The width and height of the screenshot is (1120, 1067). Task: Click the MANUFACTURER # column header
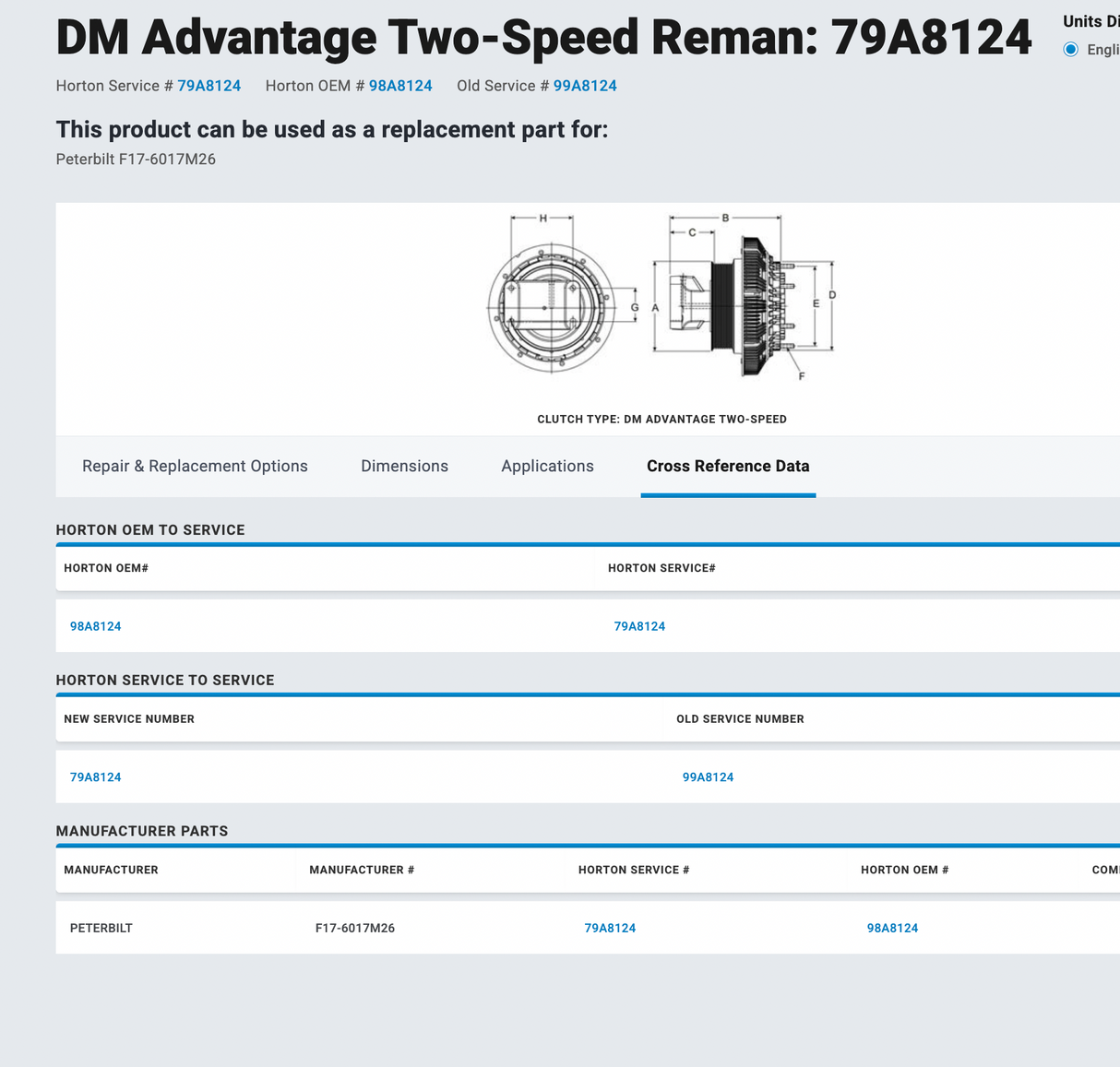362,870
